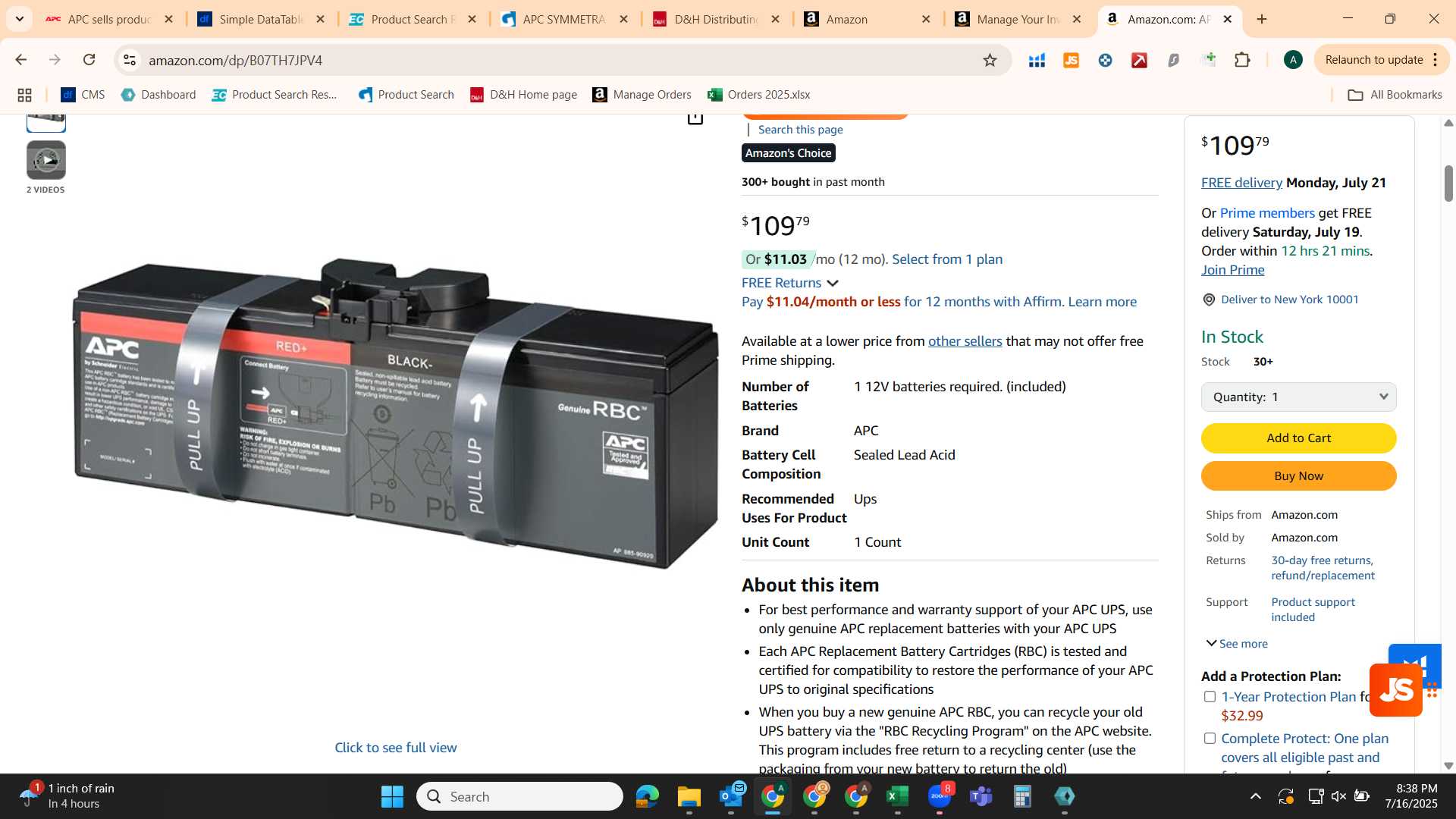
Task: Click floating JS widget on page
Action: [1395, 690]
